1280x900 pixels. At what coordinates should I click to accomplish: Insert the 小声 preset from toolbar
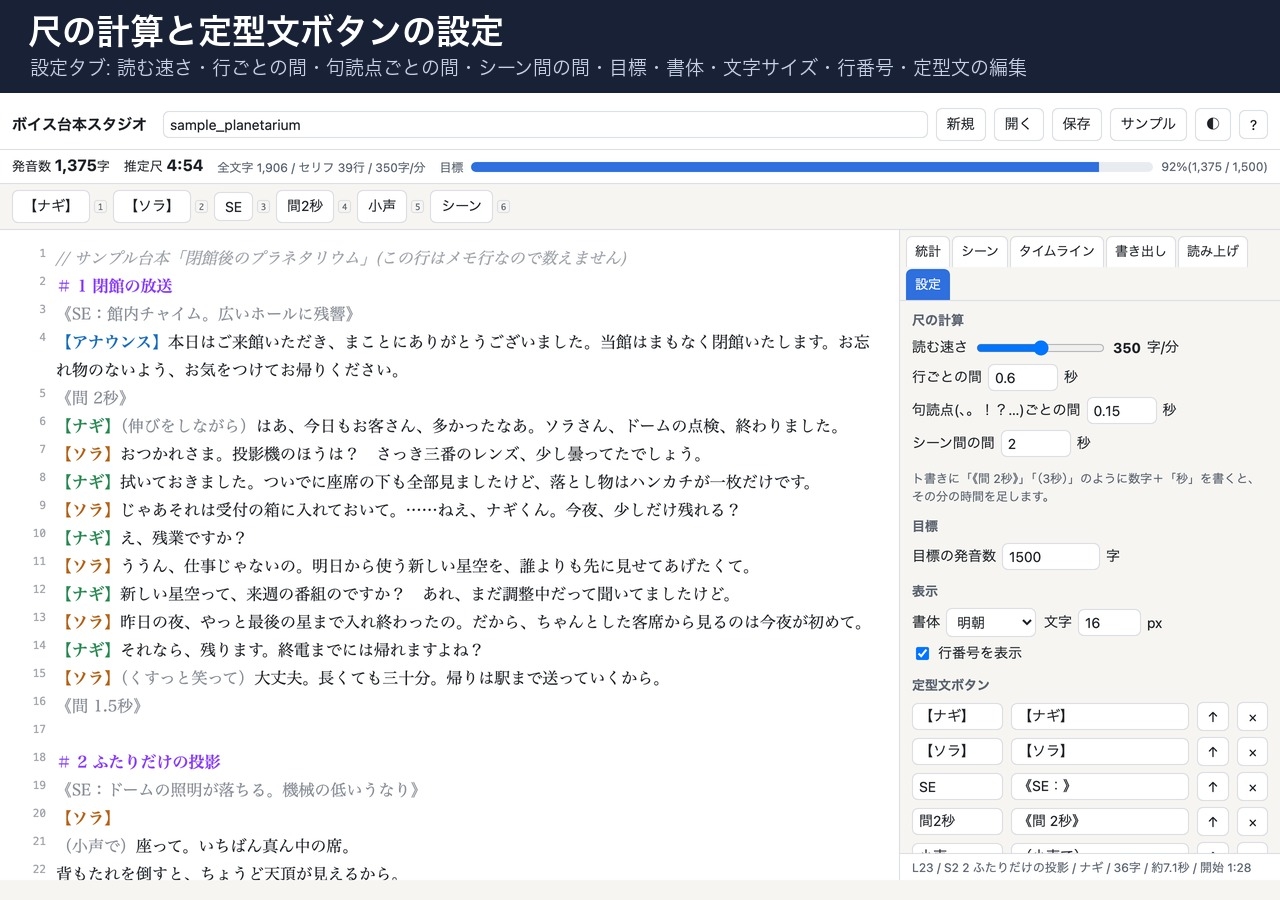tap(382, 206)
